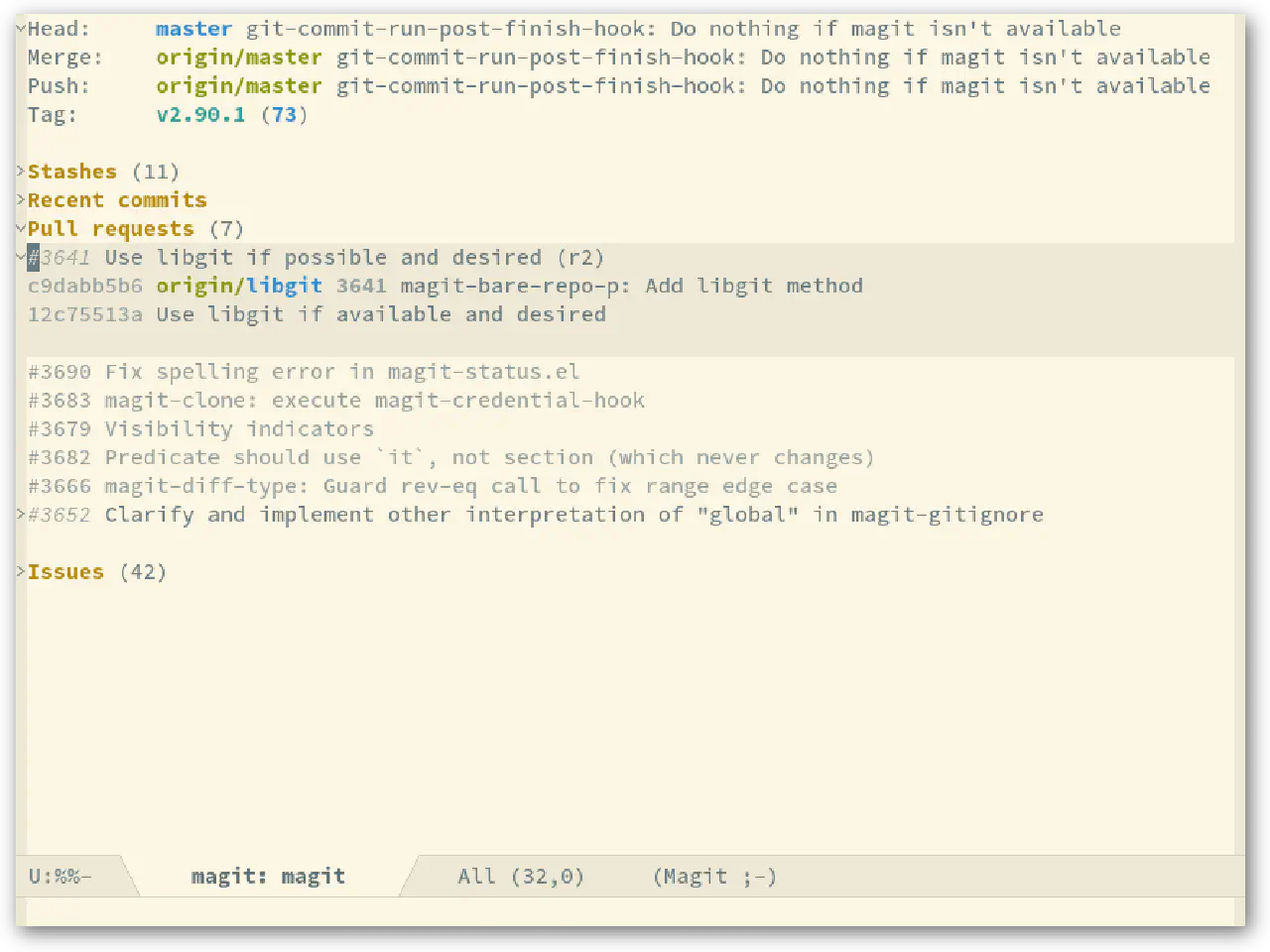Select pull request #3679 Visibility indicators
The image size is (1270, 952).
click(200, 429)
